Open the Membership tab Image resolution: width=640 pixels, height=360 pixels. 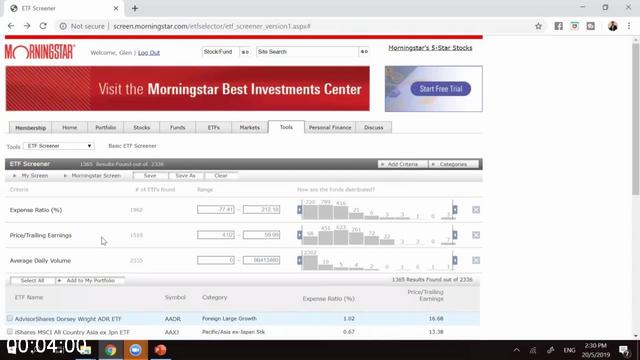pos(31,128)
